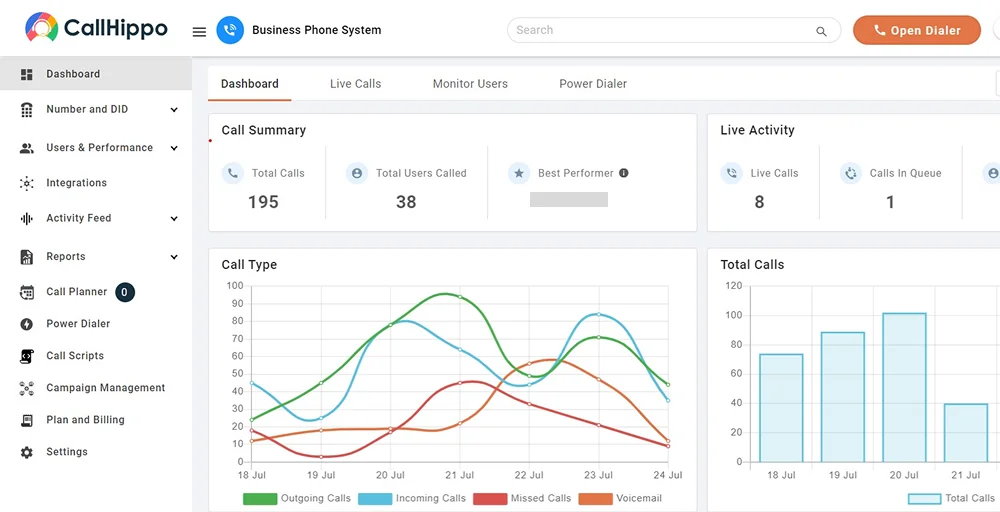The width and height of the screenshot is (1000, 512).
Task: Click the Campaign Management sidebar icon
Action: click(27, 388)
